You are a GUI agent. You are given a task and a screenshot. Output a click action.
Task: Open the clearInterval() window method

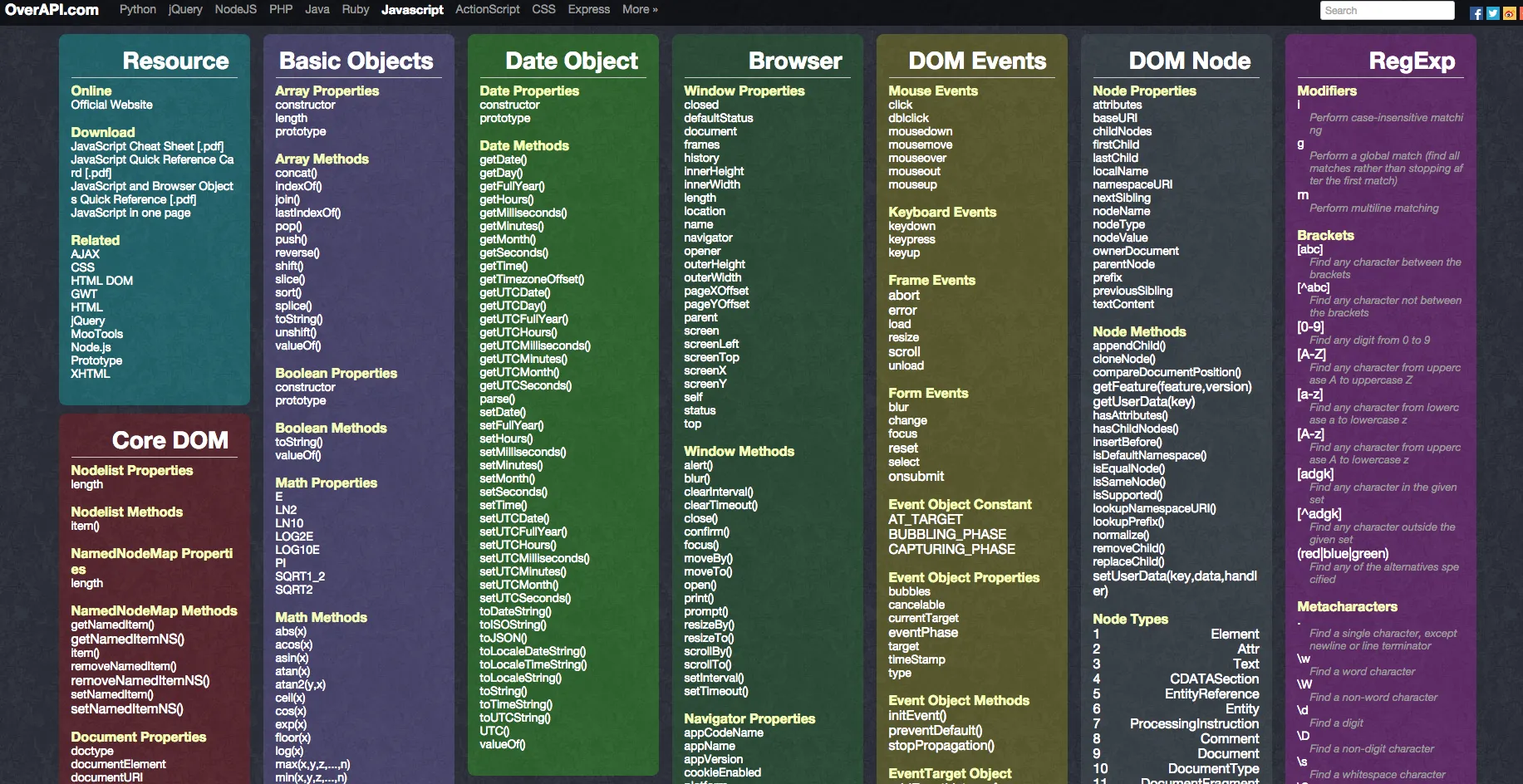(719, 492)
